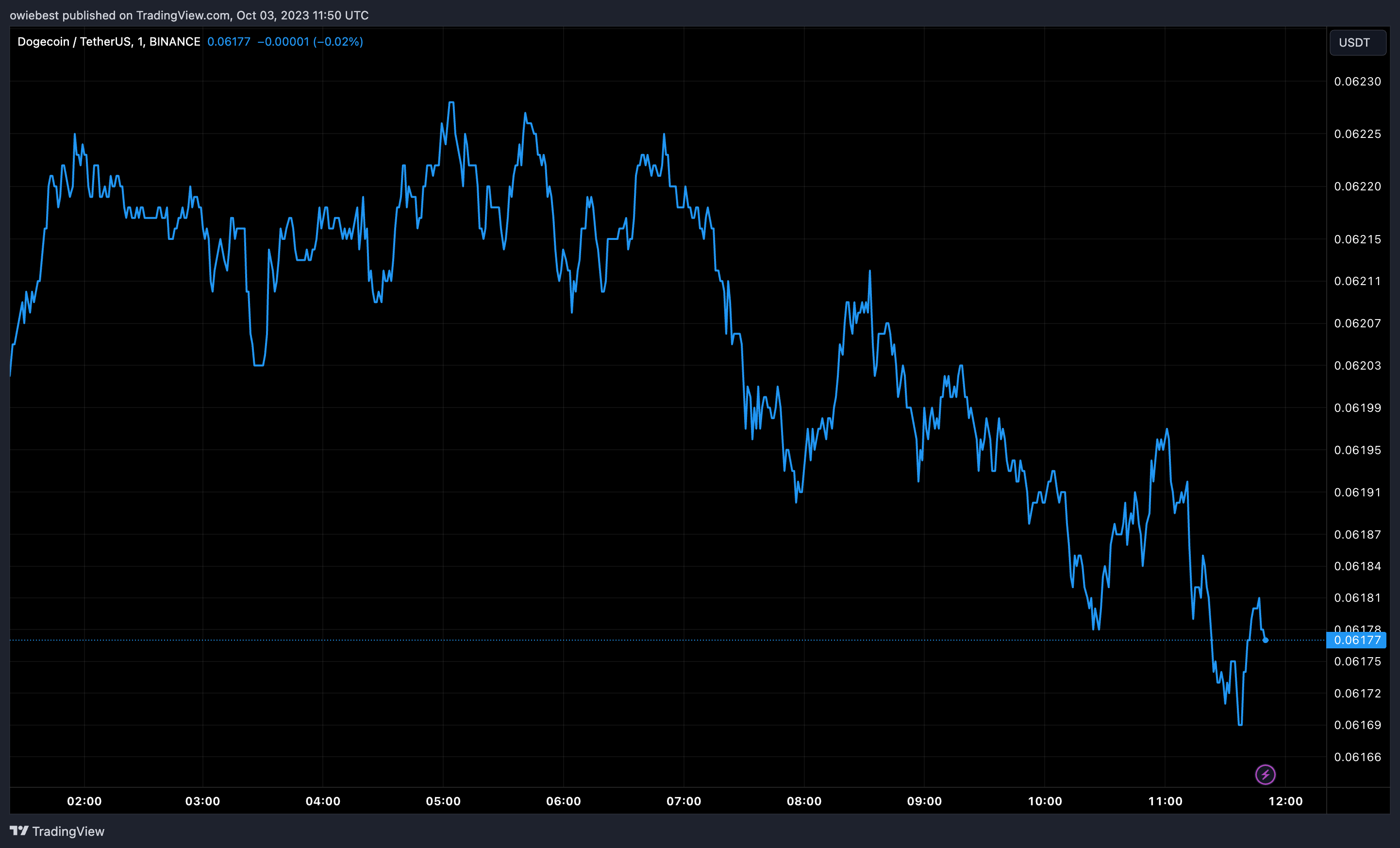Viewport: 1400px width, 848px height.
Task: Click the 0.06187 price axis label
Action: click(x=1357, y=534)
